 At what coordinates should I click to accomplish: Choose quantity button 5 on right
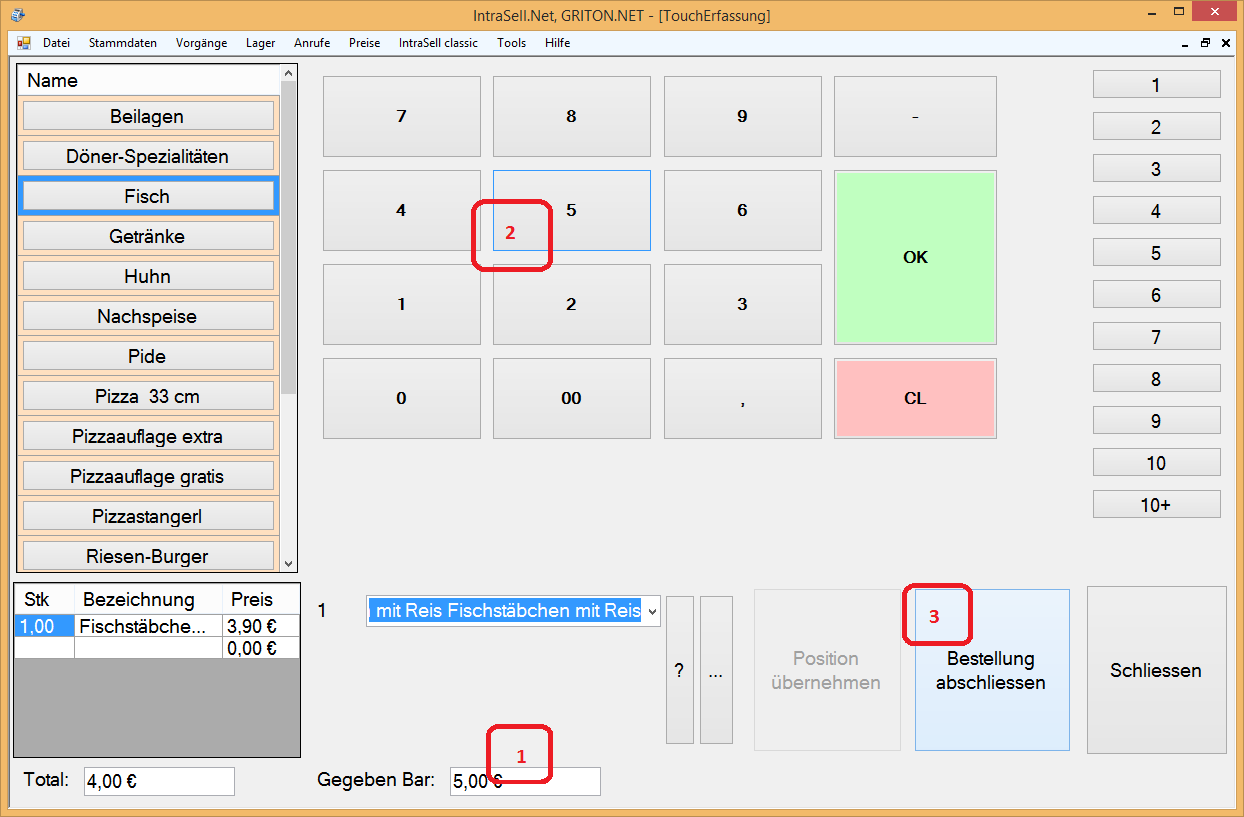tap(1156, 252)
